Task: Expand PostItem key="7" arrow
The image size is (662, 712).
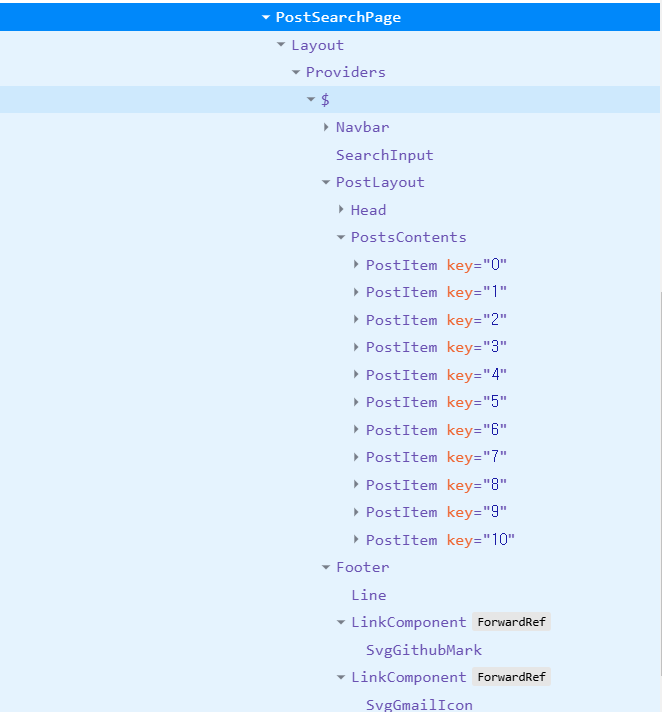Action: point(356,457)
